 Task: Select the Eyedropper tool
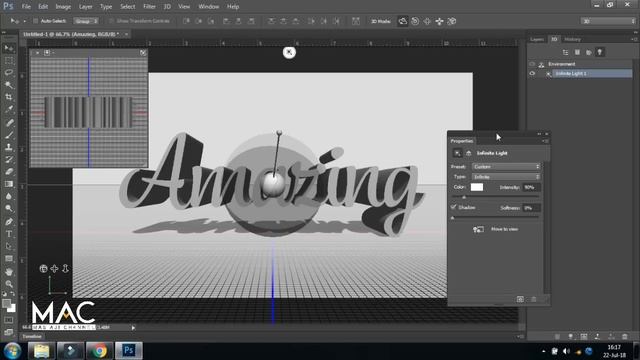point(9,109)
